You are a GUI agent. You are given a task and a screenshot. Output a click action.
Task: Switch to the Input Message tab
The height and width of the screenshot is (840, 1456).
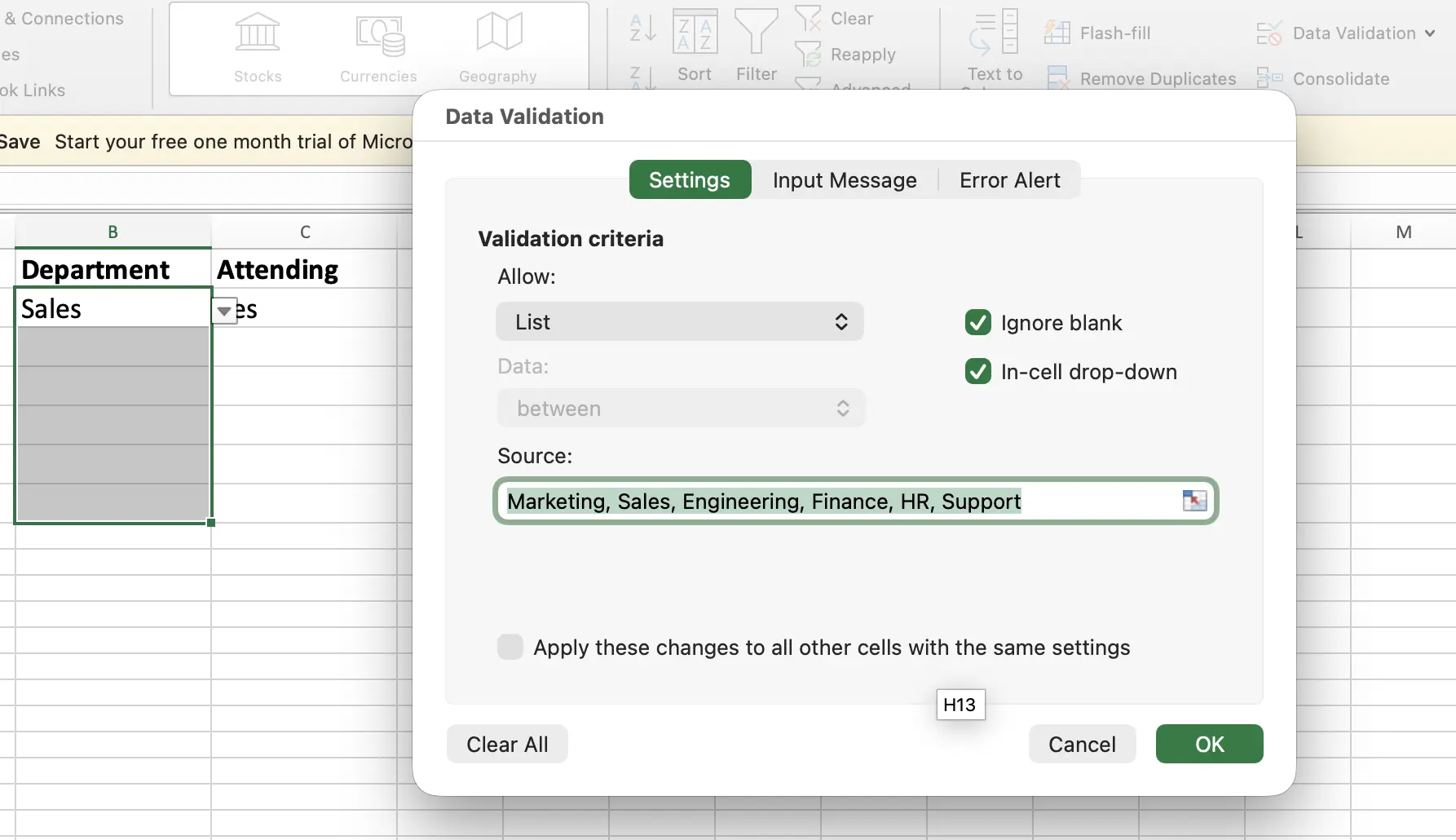[844, 180]
